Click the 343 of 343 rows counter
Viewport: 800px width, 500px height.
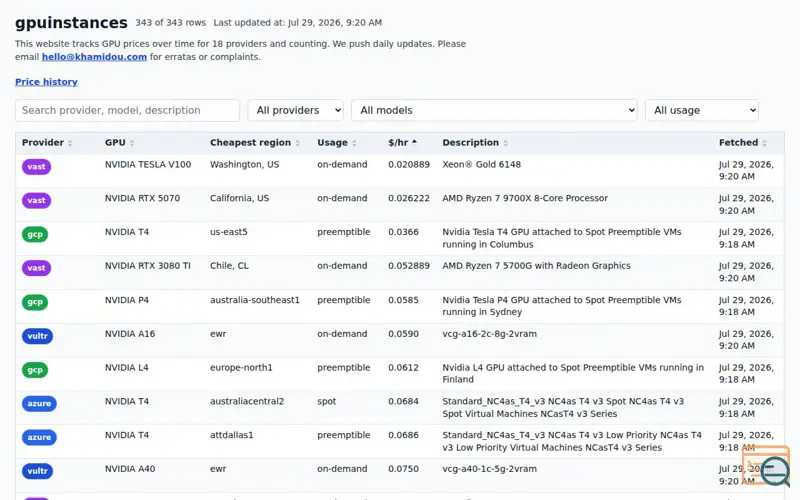coord(170,22)
